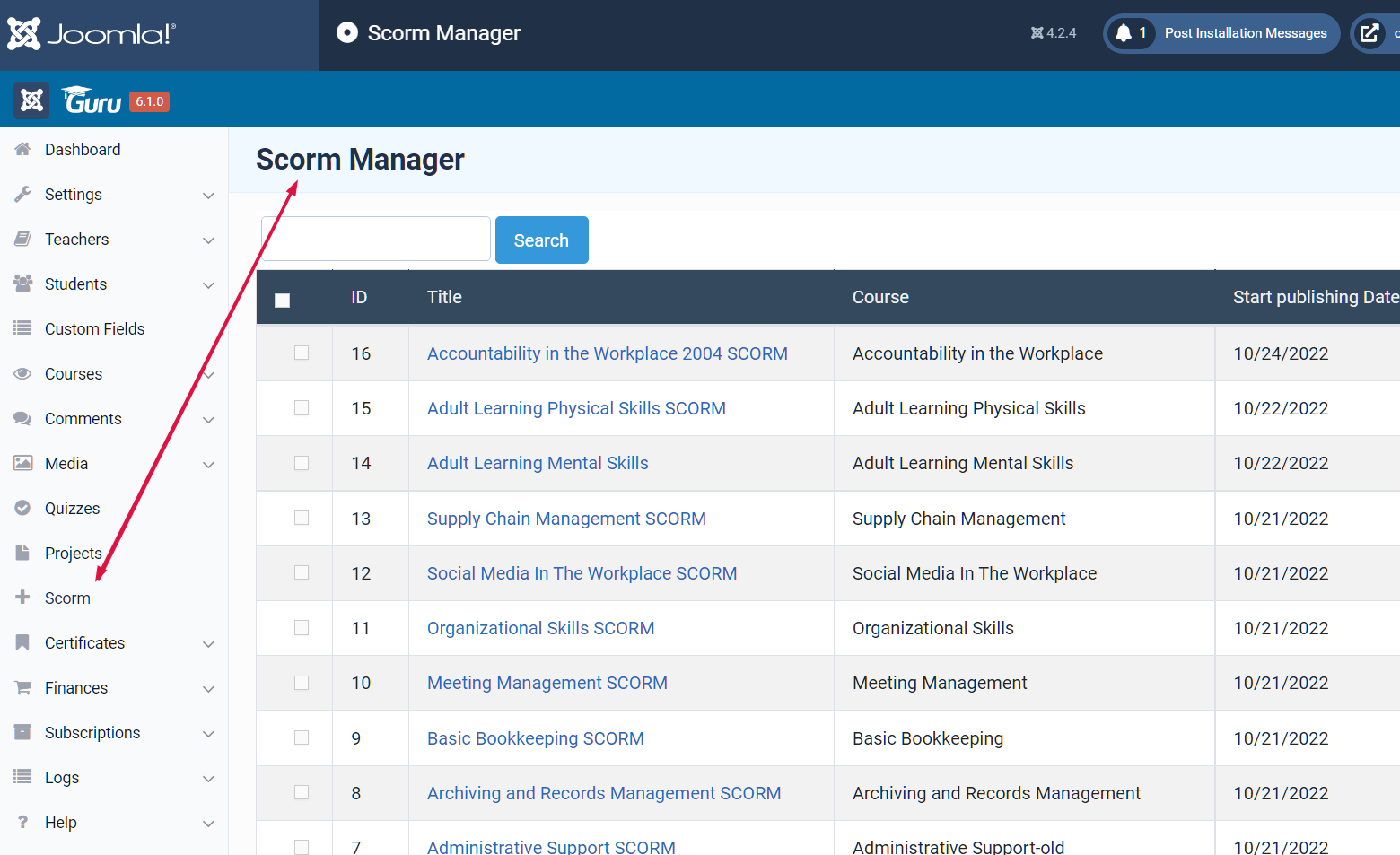Screen dimensions: 1400x855
Task: Open Meeting Management SCORM link
Action: [547, 683]
